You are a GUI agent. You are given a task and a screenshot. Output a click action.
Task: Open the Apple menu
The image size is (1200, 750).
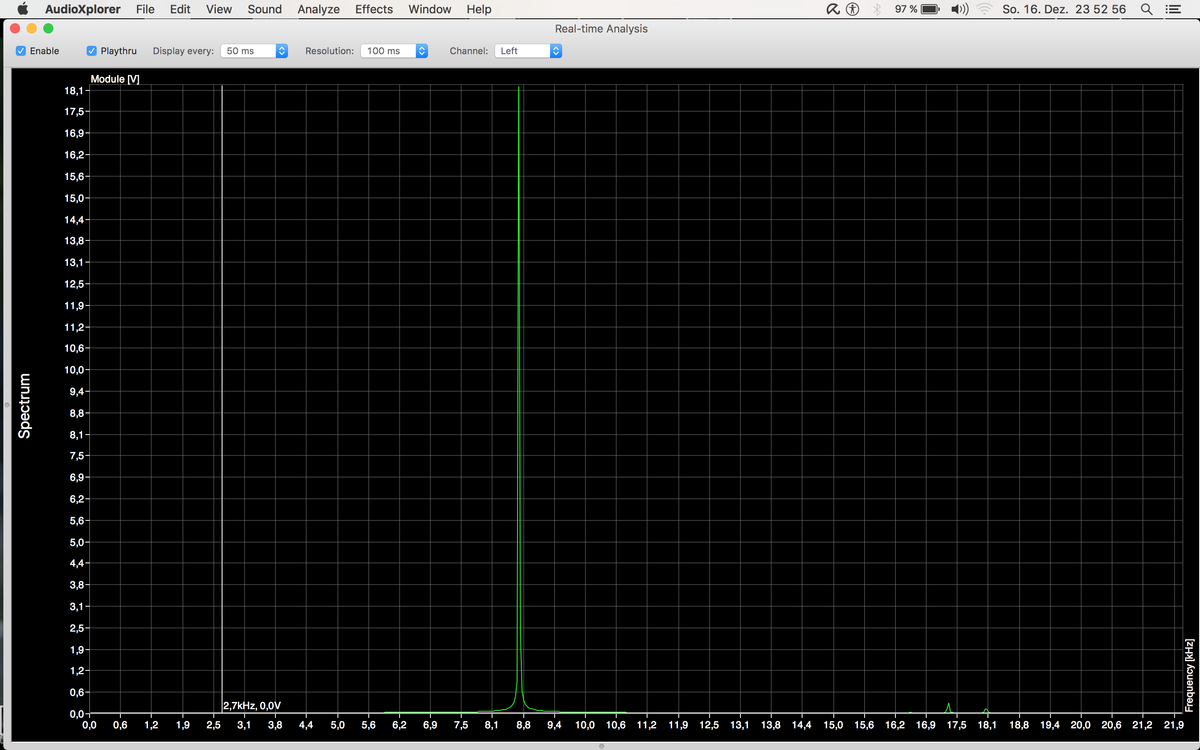point(22,9)
